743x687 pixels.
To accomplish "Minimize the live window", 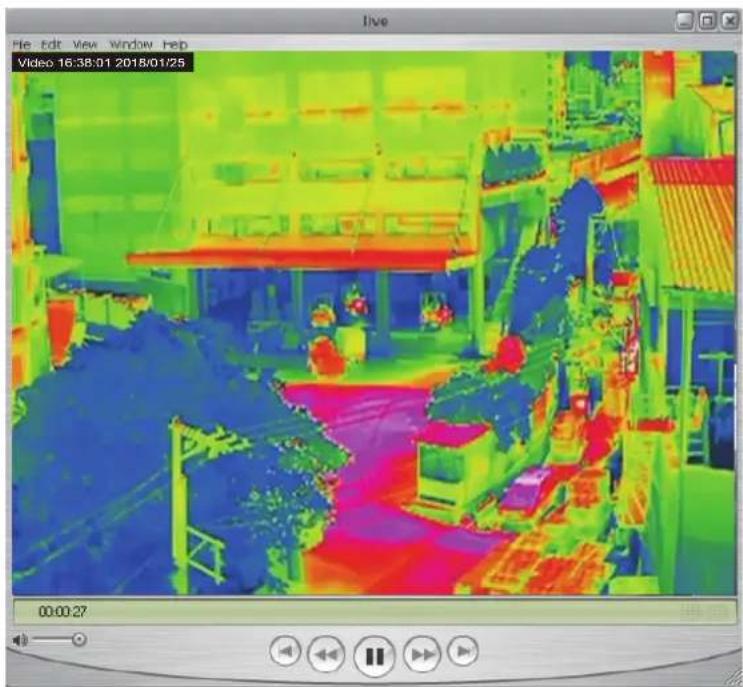I will (684, 21).
